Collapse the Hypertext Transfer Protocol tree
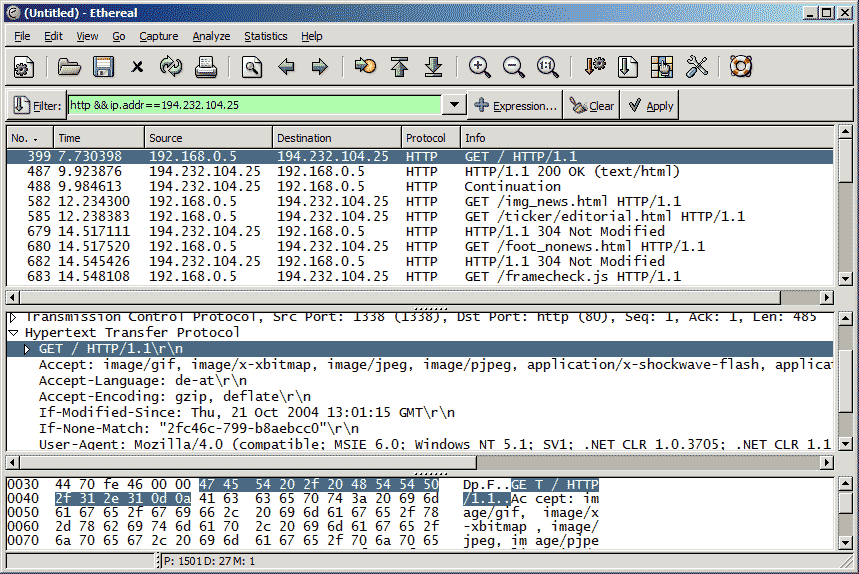Viewport: 859px width, 574px height. (x=13, y=332)
